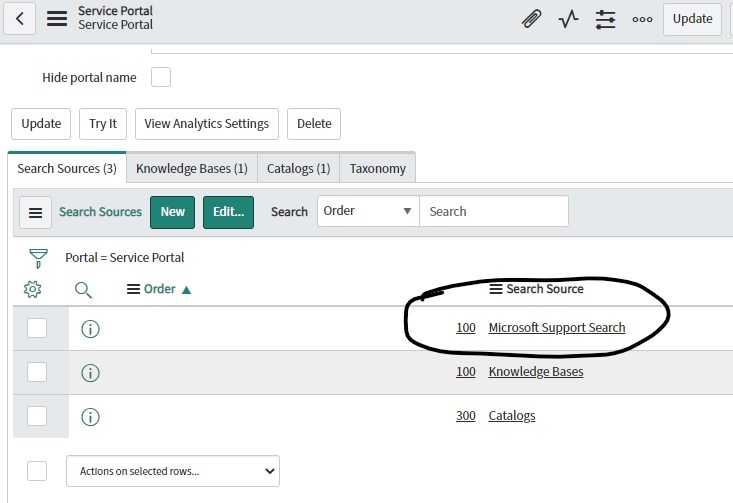This screenshot has height=503, width=733.
Task: Open more options three-dots icon
Action: point(642,19)
